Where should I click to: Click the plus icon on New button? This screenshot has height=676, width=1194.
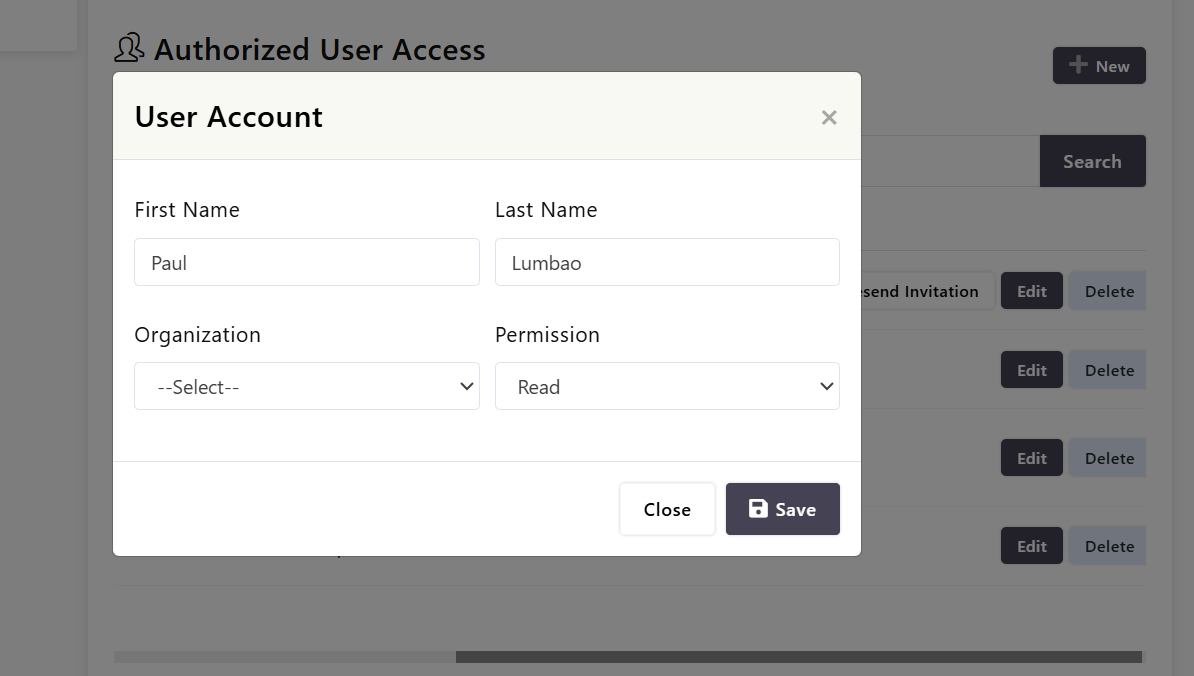pyautogui.click(x=1078, y=65)
